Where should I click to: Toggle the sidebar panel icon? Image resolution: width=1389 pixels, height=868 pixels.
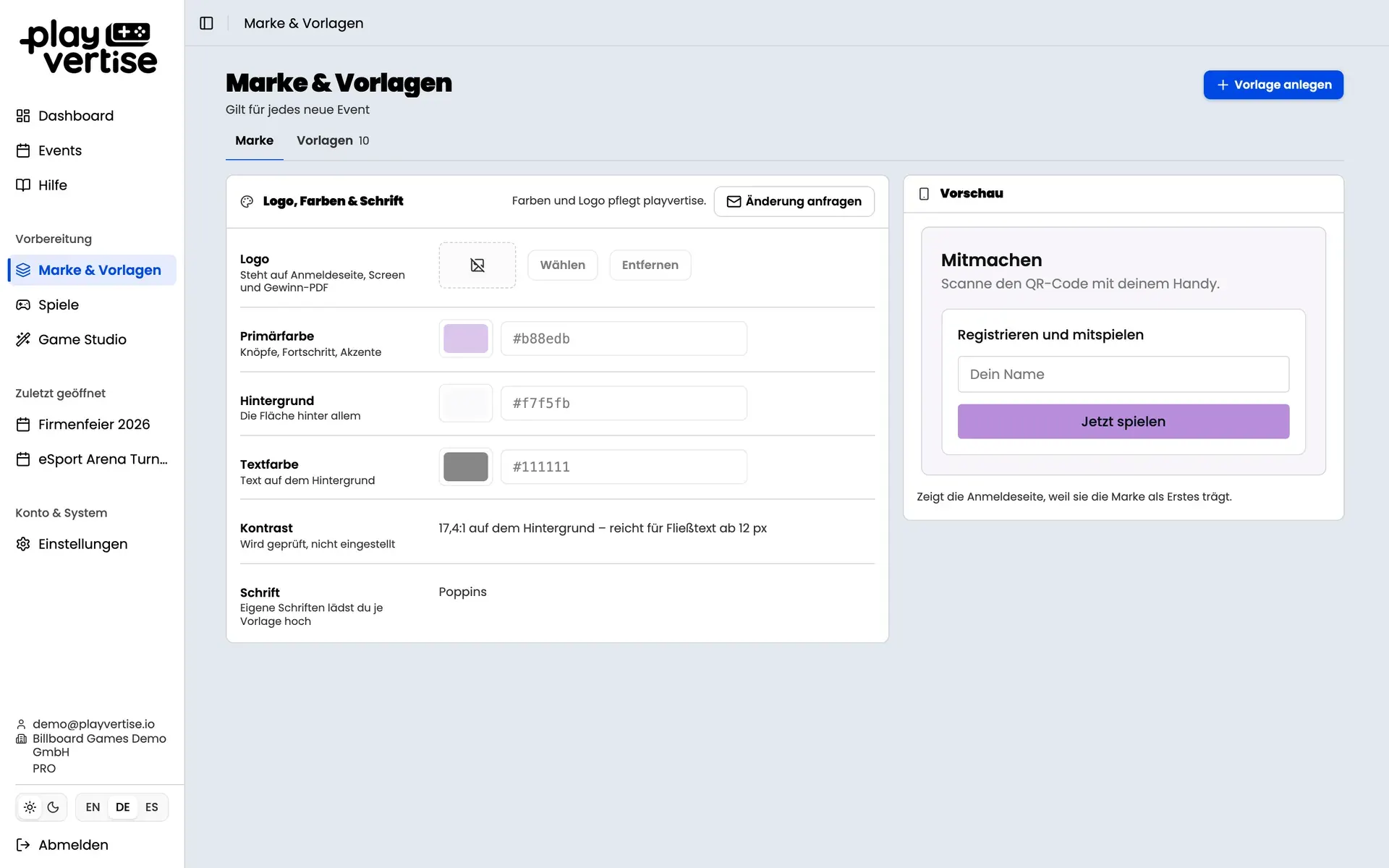(x=206, y=23)
